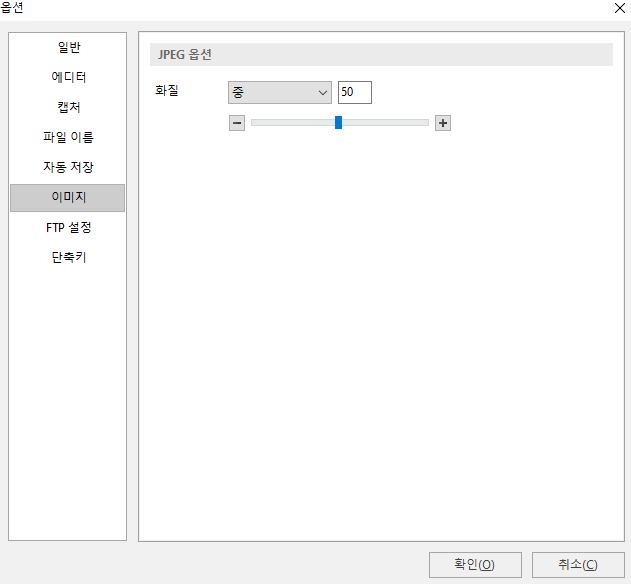Click the JPEG quality value field showing 50
This screenshot has width=631, height=584.
click(x=355, y=93)
